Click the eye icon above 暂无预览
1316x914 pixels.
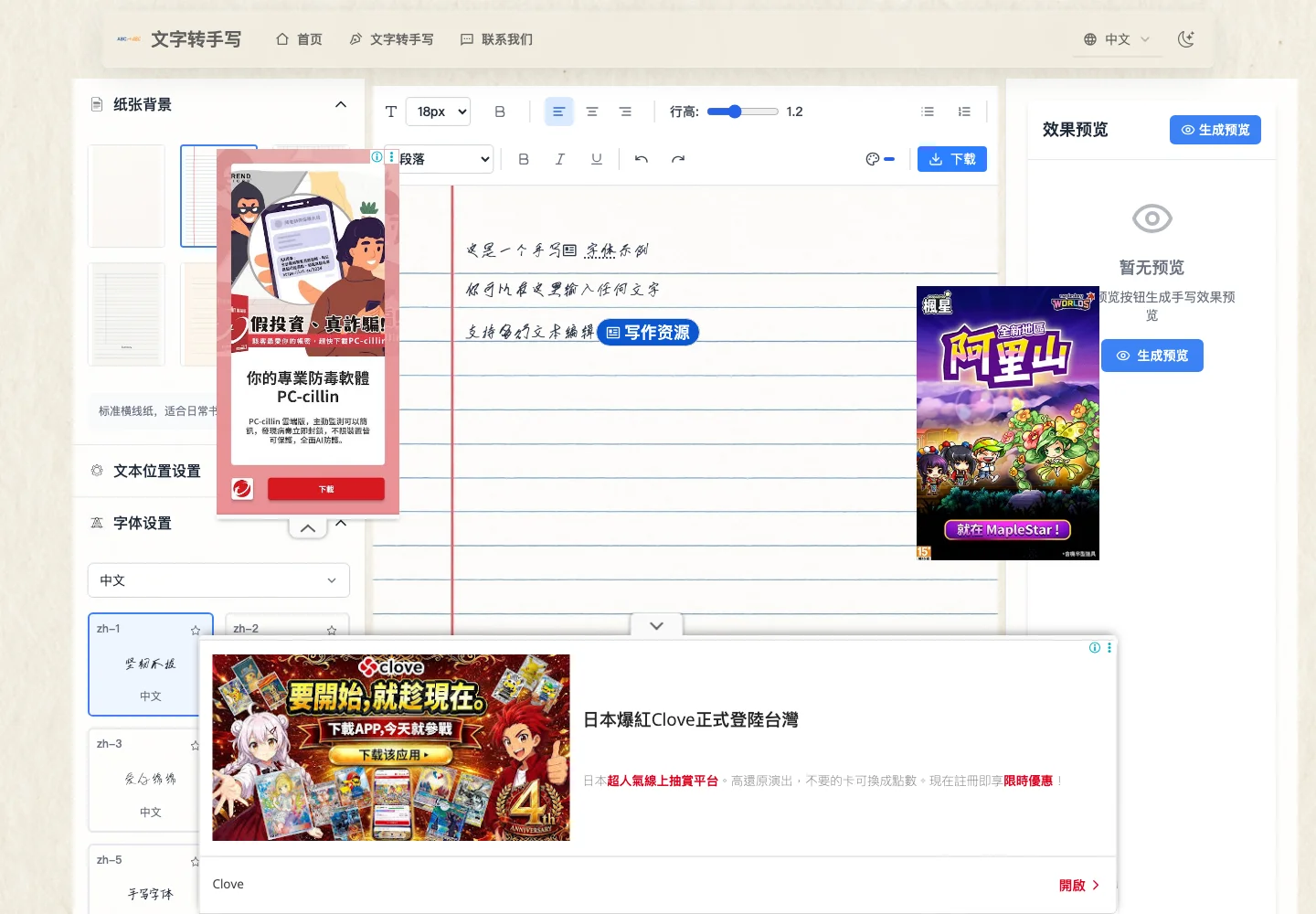[x=1151, y=218]
